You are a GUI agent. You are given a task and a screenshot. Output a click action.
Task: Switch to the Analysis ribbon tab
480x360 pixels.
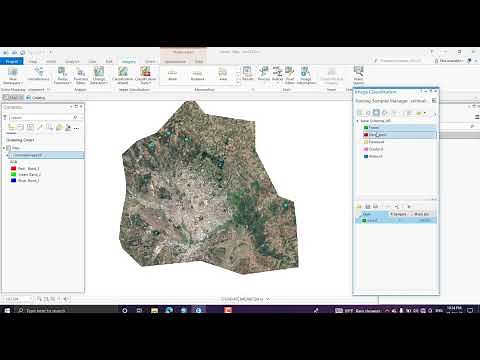[x=72, y=61]
